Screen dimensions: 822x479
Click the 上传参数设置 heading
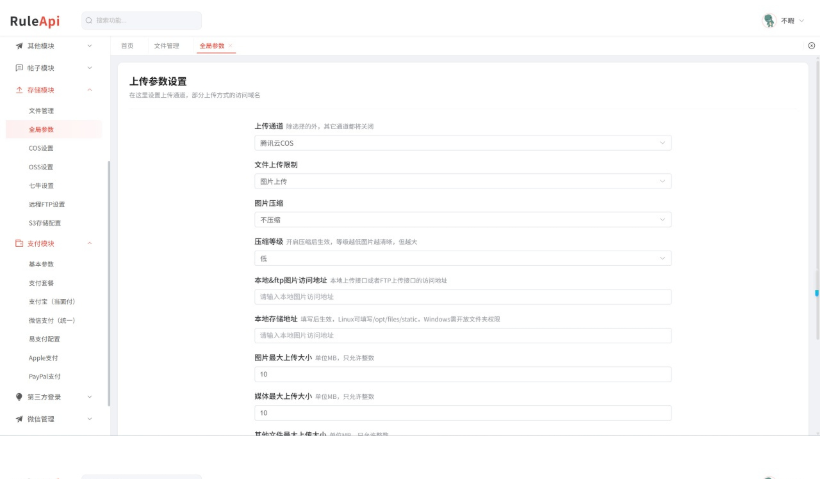(x=158, y=81)
